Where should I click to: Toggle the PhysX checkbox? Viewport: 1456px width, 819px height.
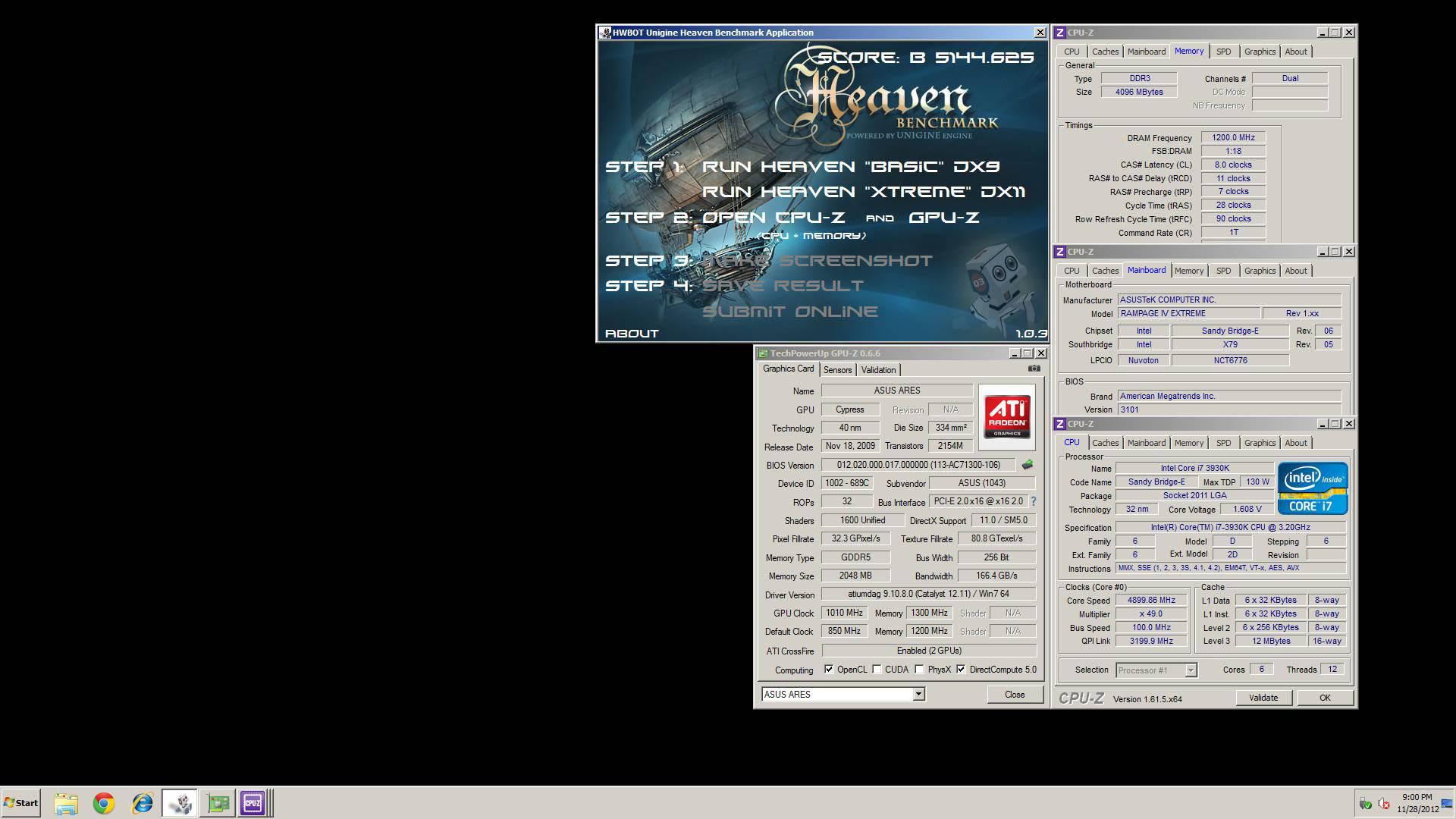[919, 670]
